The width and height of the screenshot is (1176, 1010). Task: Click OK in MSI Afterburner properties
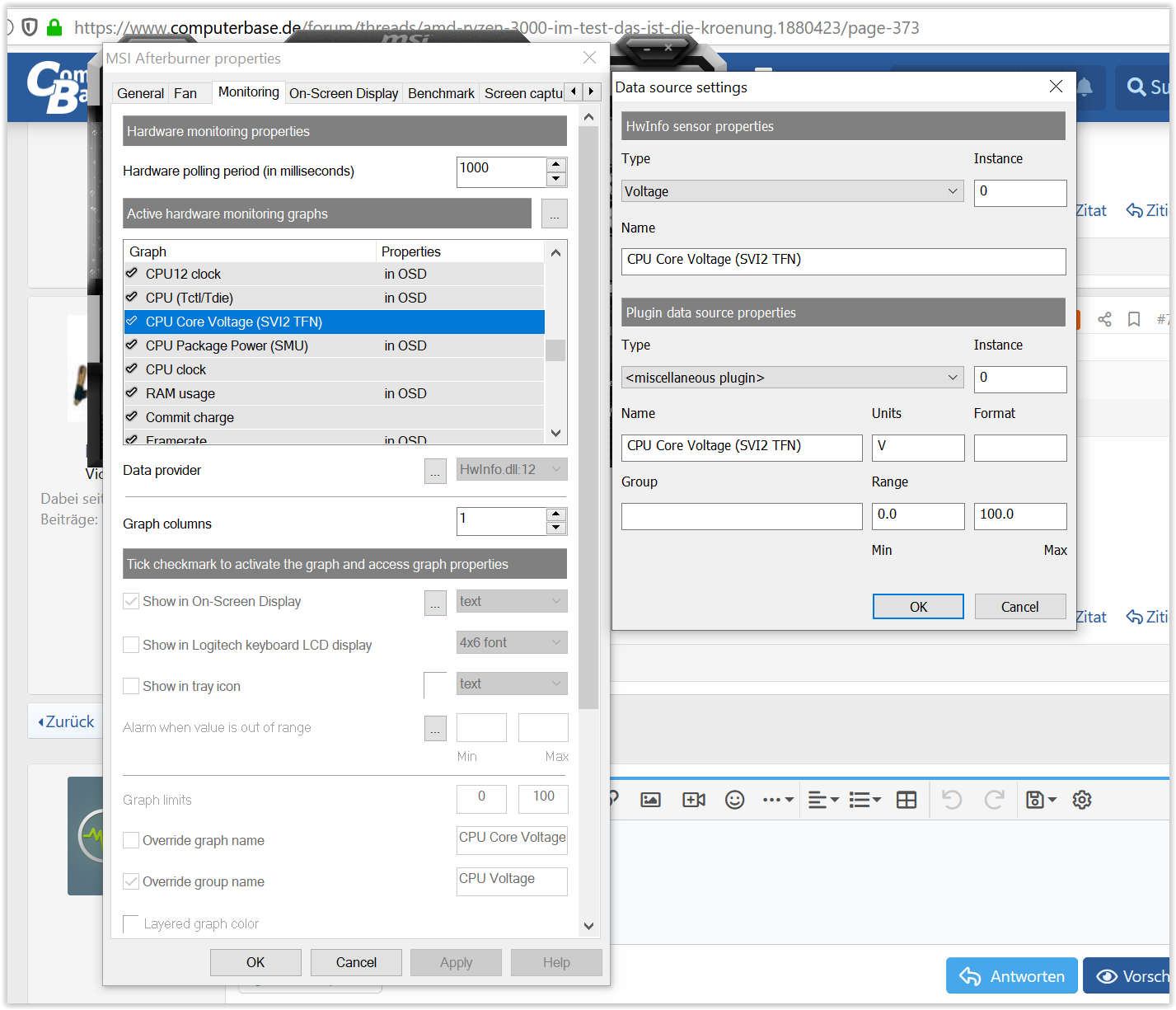(255, 962)
